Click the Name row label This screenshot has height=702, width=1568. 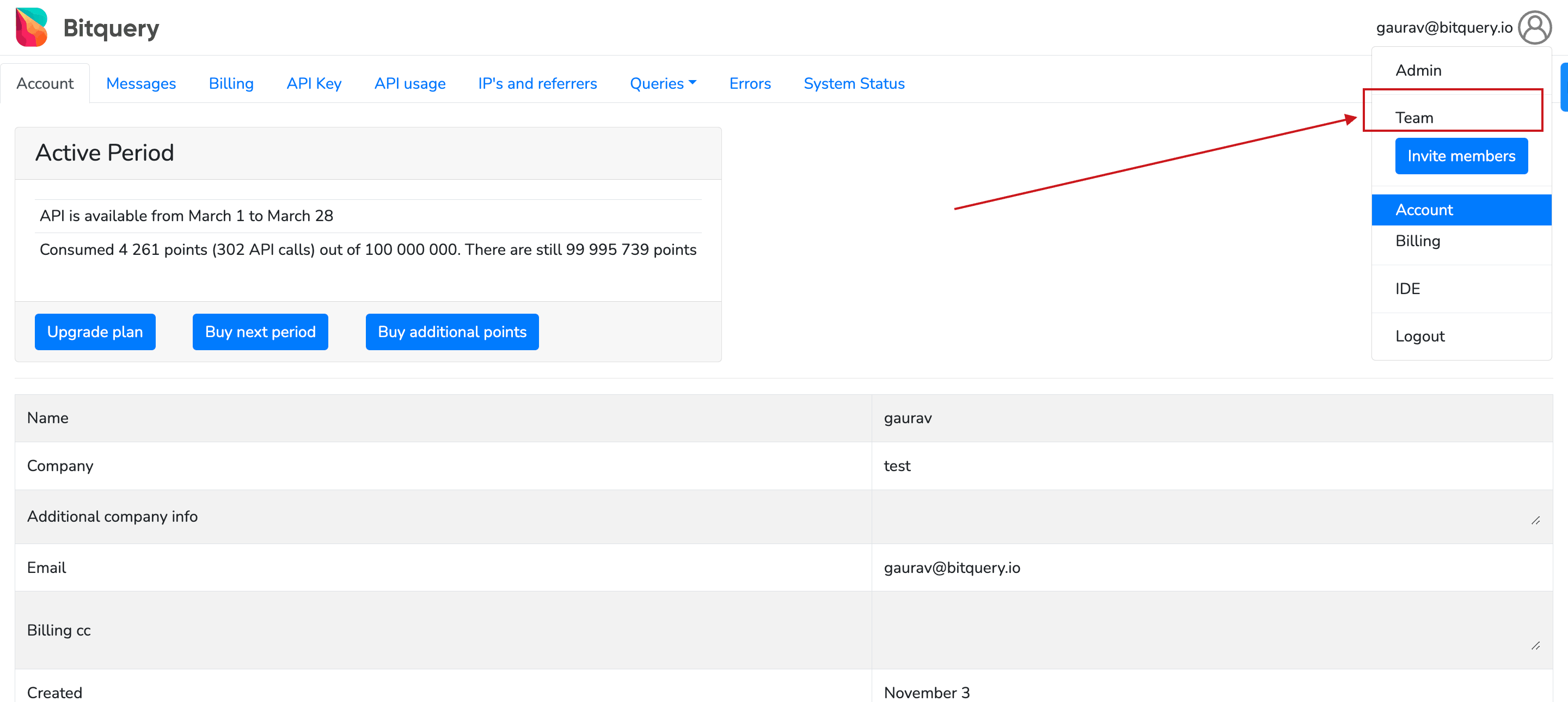47,418
